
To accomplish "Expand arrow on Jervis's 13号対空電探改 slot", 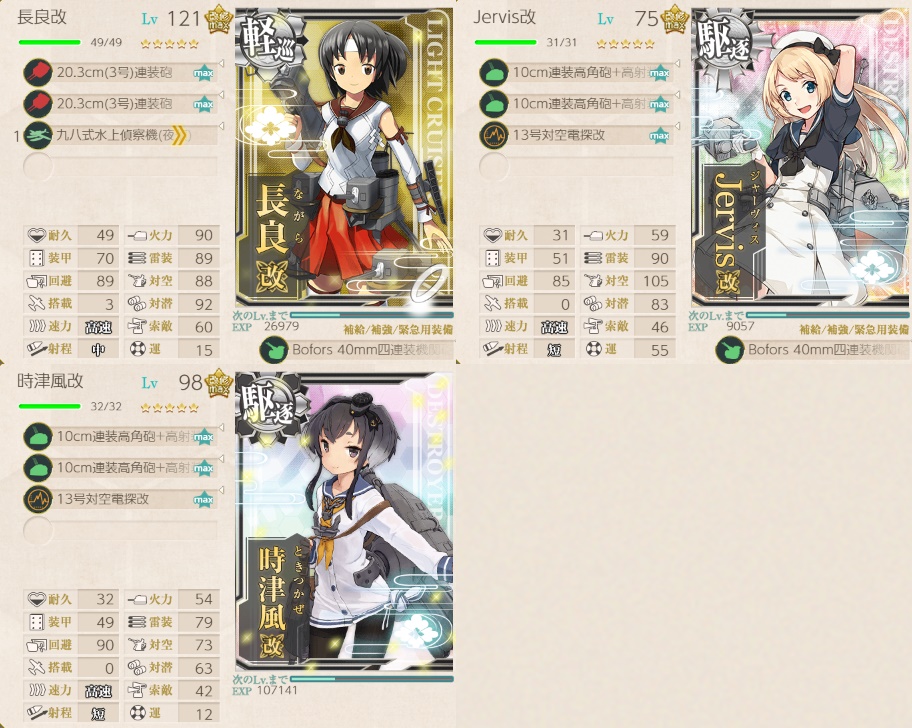I will [x=678, y=126].
